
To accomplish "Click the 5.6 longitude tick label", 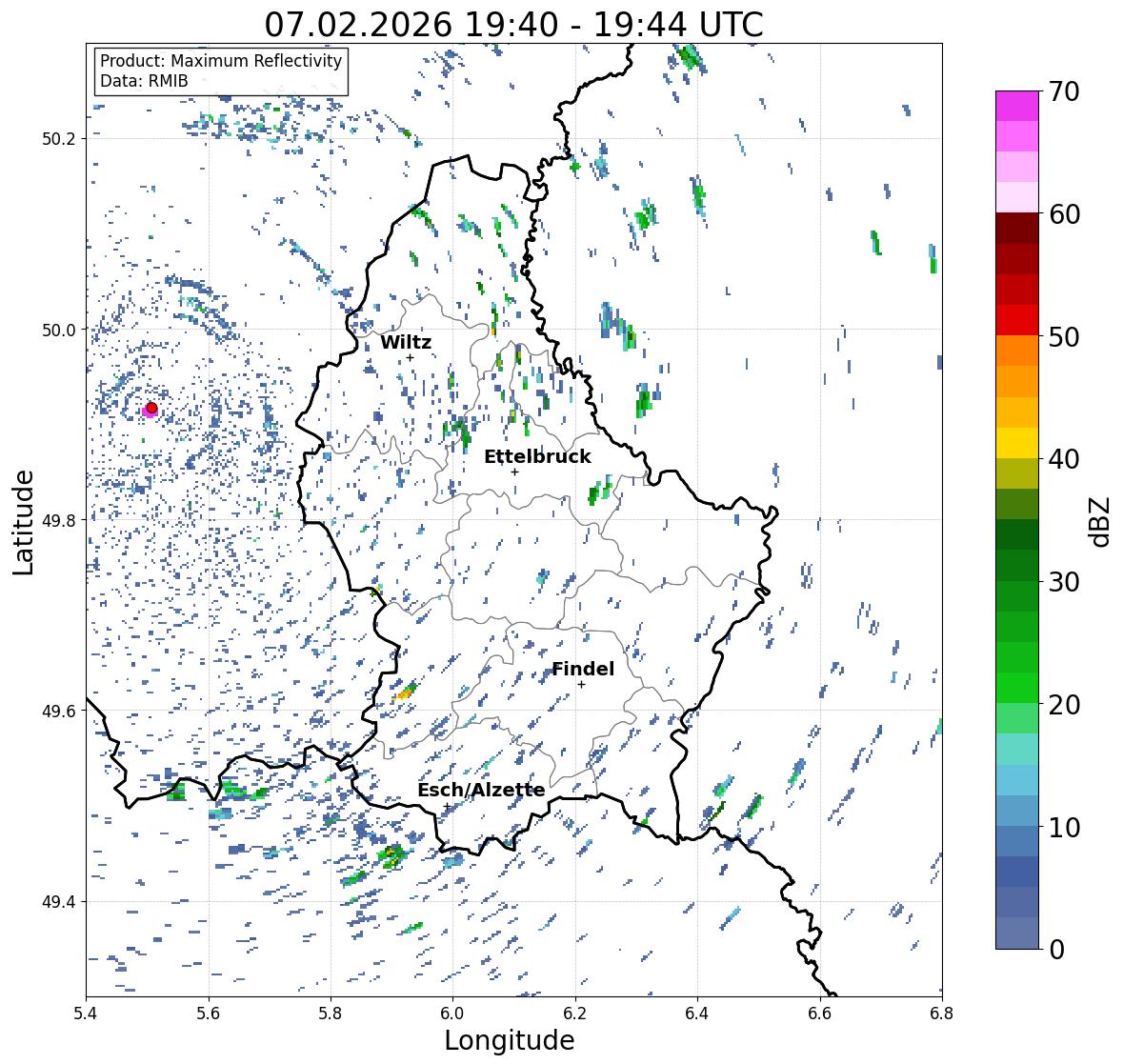I will click(x=209, y=1013).
